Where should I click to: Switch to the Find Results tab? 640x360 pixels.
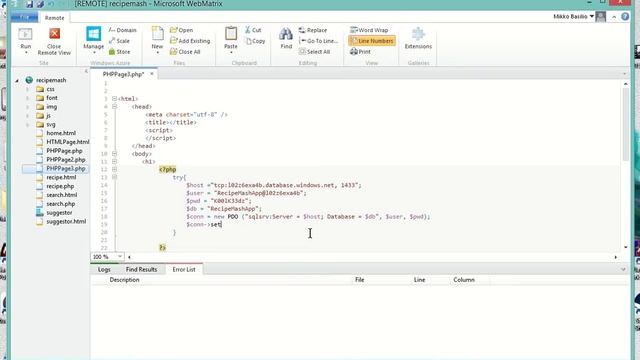(x=141, y=269)
